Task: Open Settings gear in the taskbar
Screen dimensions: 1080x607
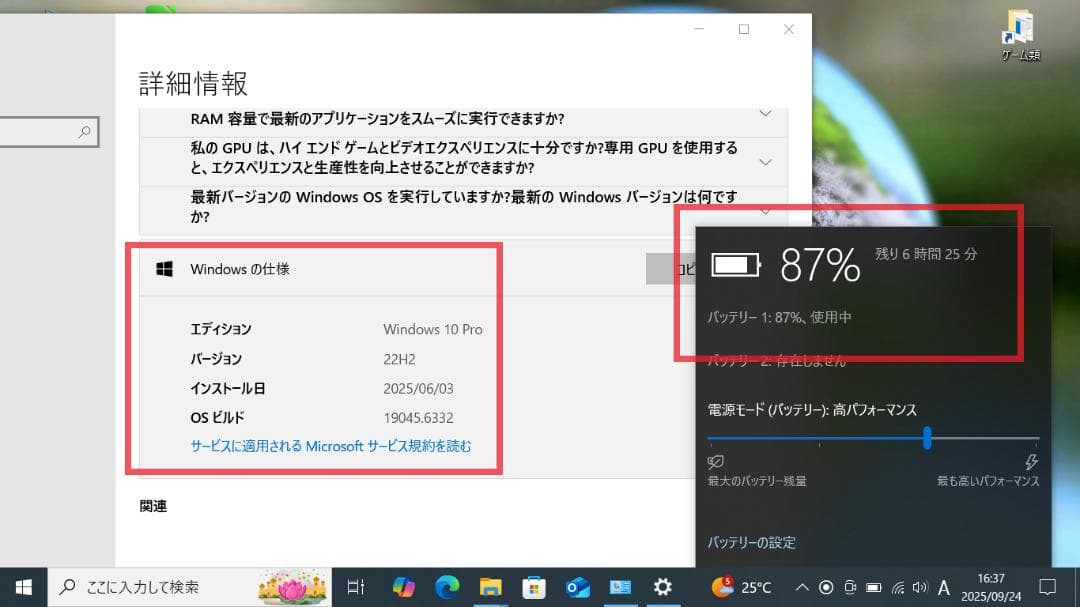Action: click(x=663, y=587)
